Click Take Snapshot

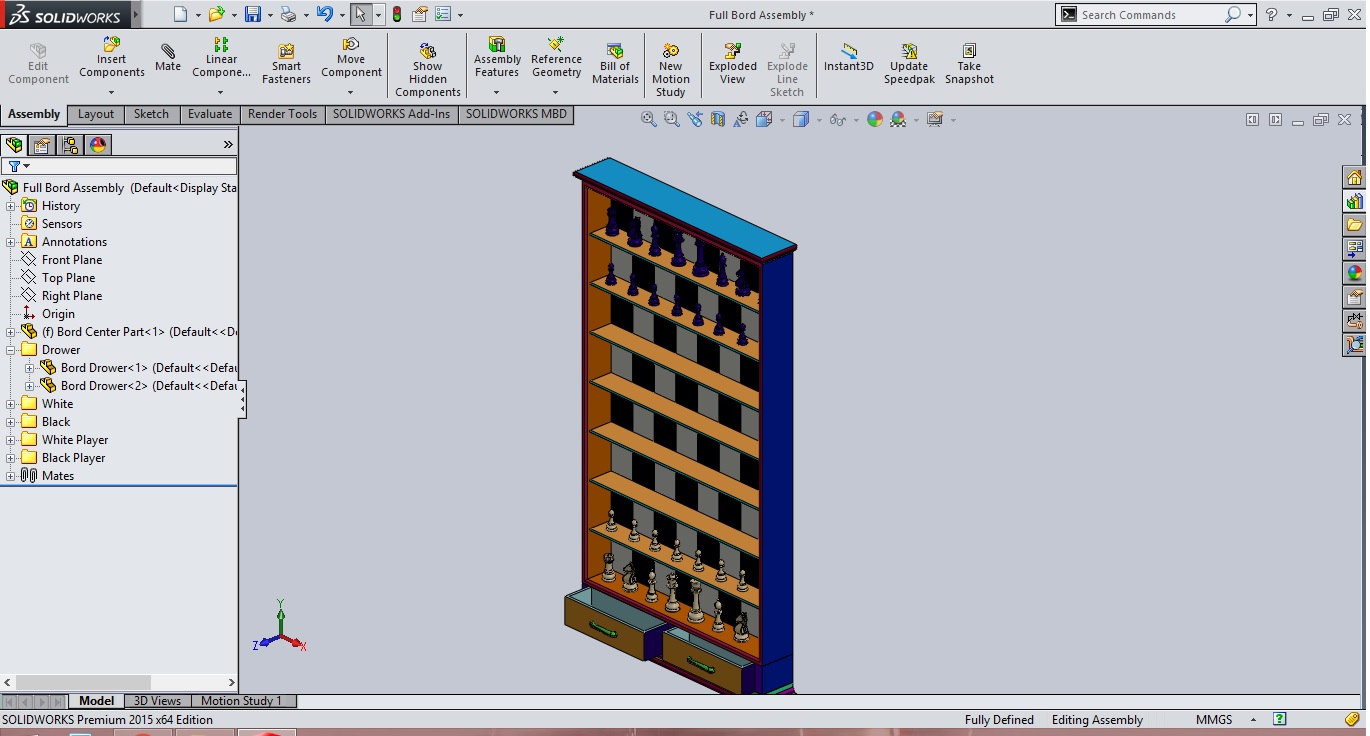[x=969, y=64]
